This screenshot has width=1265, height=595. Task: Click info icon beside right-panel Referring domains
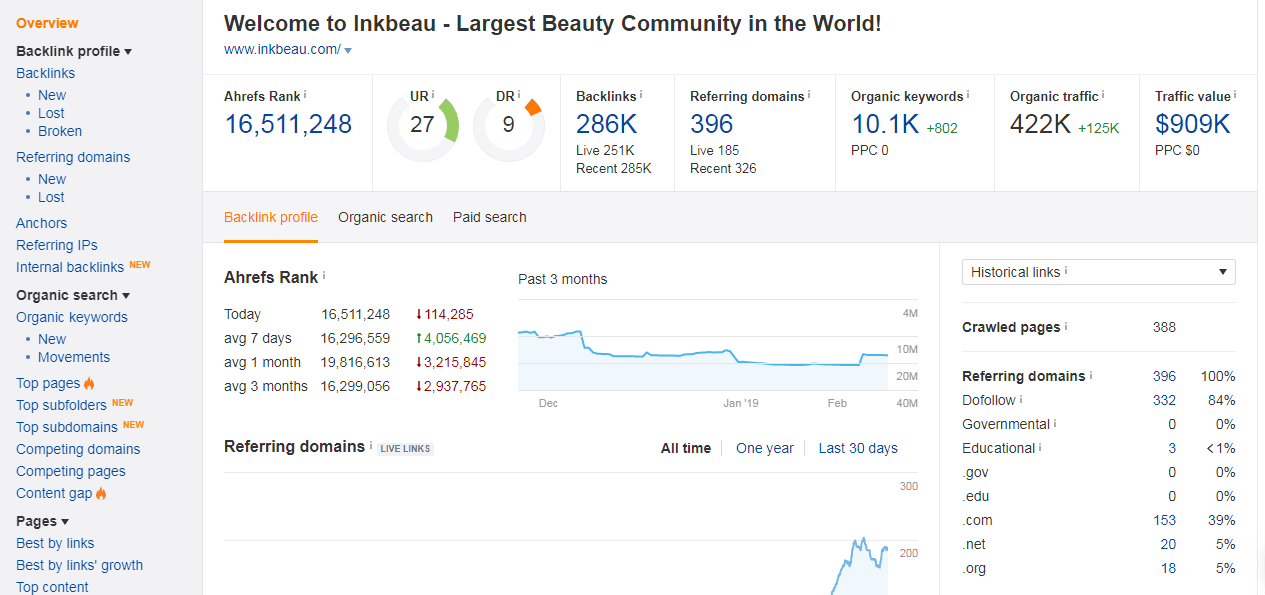[x=1091, y=375]
